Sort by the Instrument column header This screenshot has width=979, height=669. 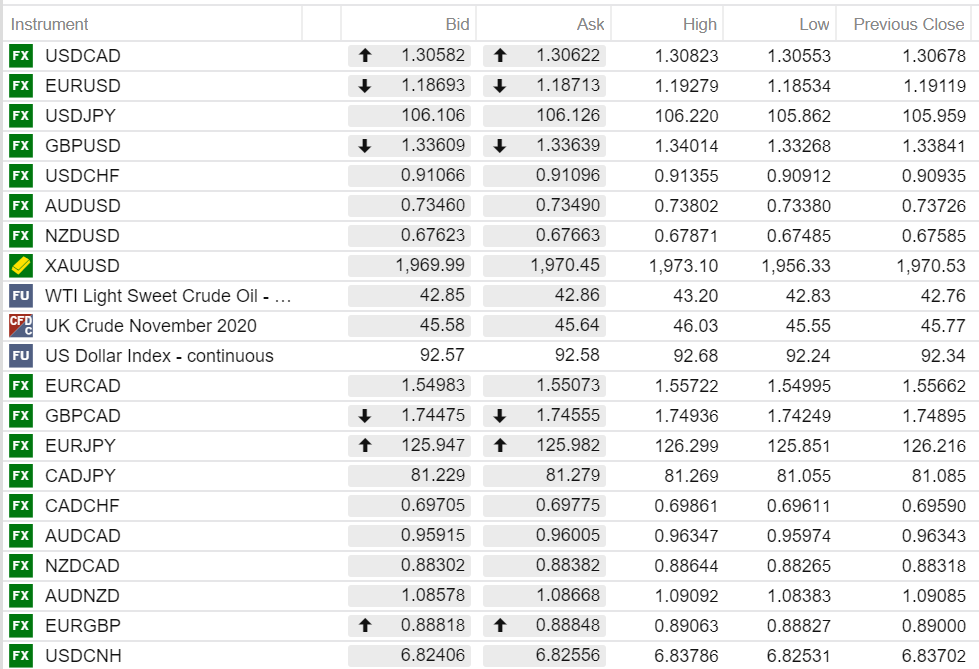pyautogui.click(x=50, y=24)
